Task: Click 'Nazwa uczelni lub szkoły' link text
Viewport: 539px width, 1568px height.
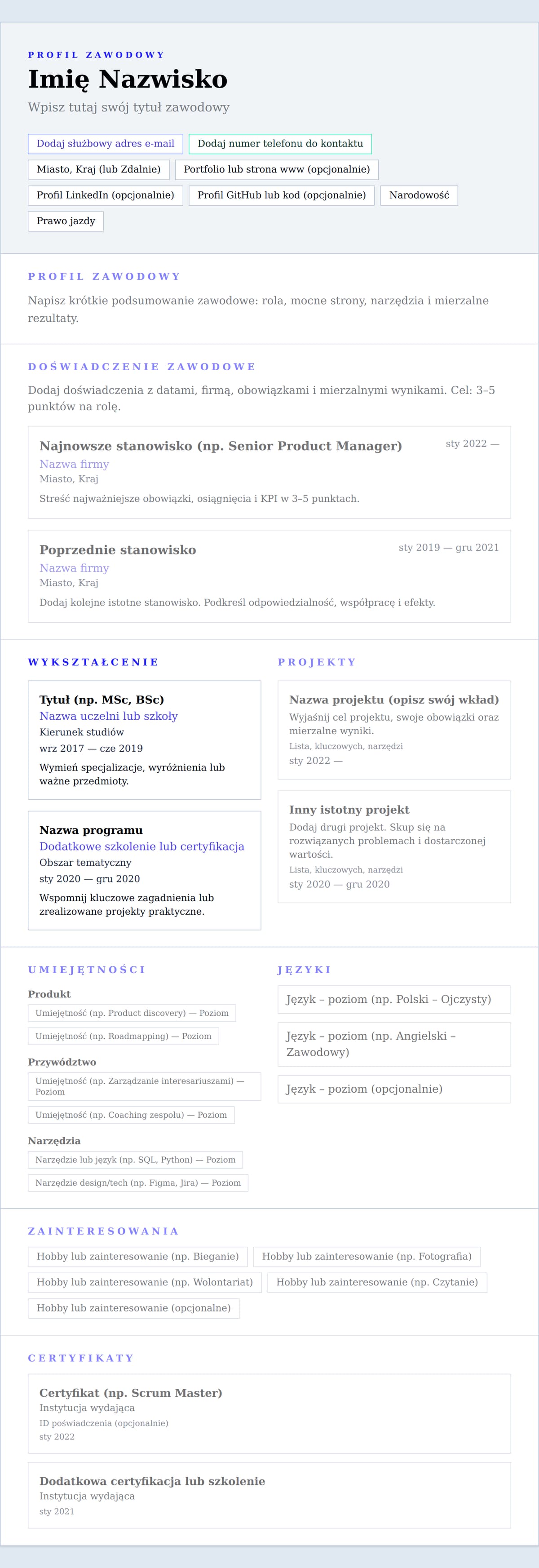Action: [108, 717]
